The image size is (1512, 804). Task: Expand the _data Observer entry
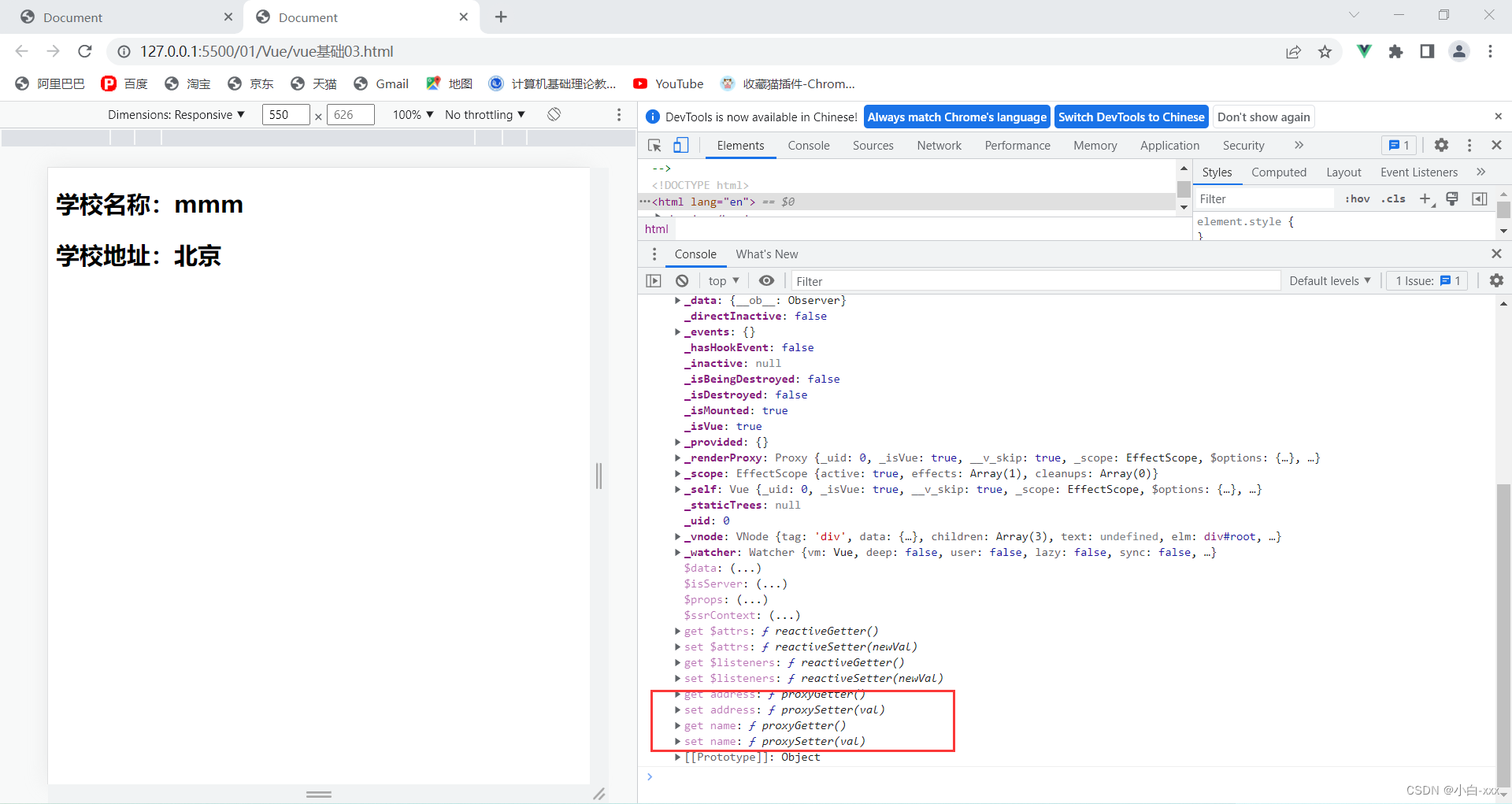coord(677,300)
